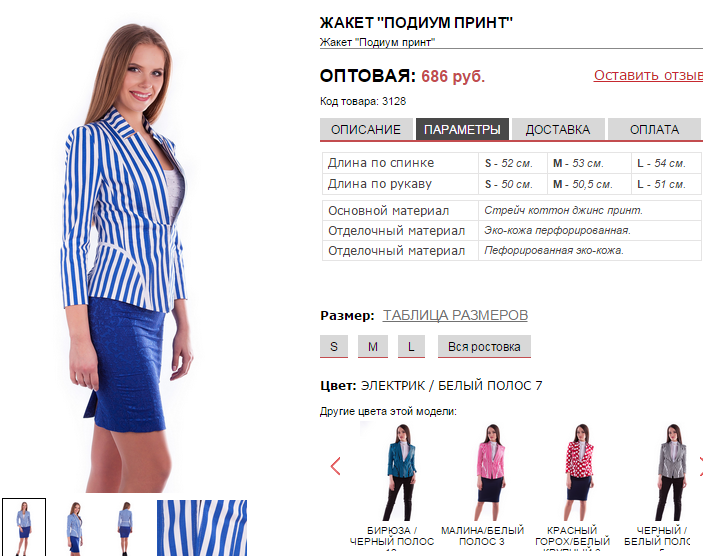Viewport: 703px width, 556px height.
Task: Choose the 'Вся ростовка' size option
Action: coord(484,347)
